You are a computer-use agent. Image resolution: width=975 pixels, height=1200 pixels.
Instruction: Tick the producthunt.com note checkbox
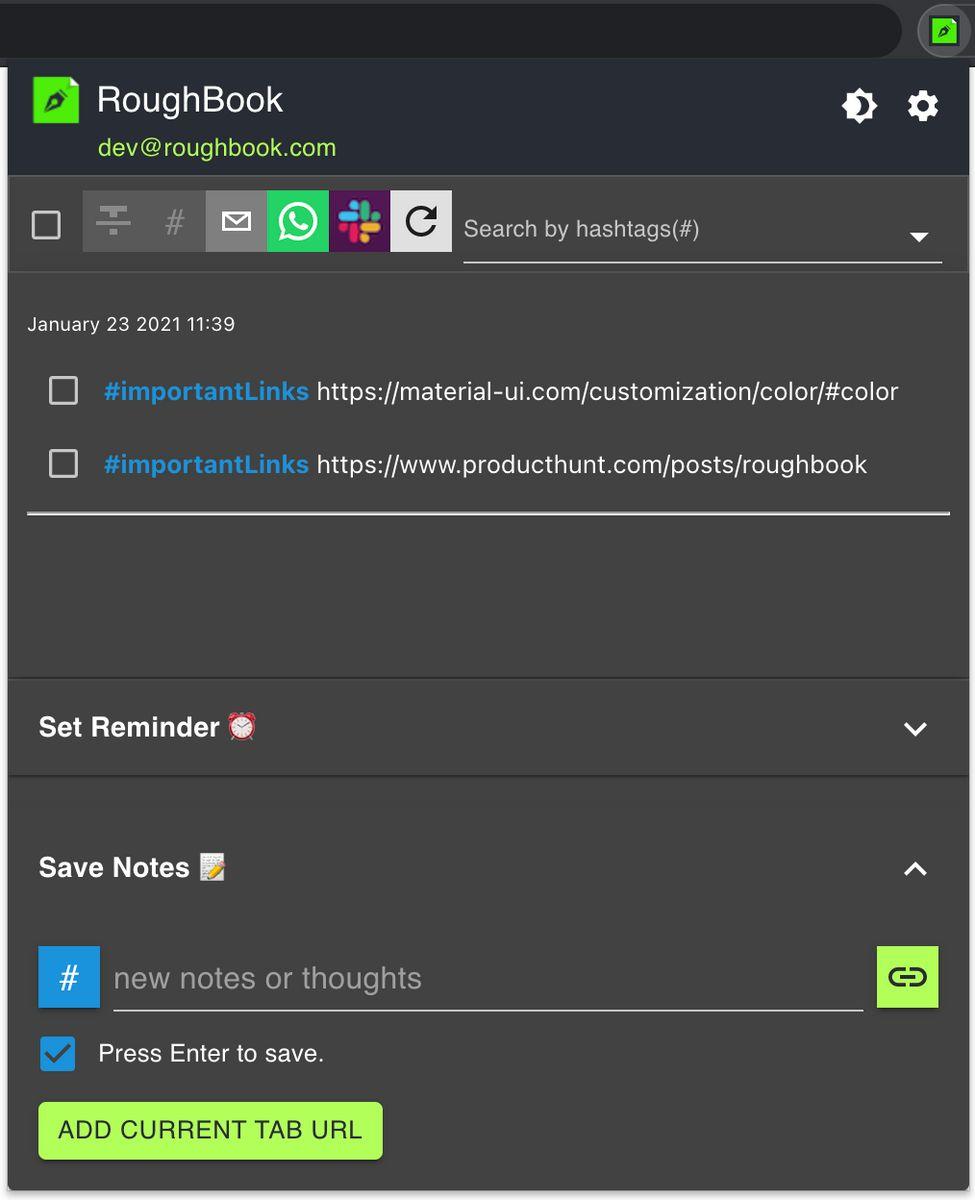click(x=64, y=464)
